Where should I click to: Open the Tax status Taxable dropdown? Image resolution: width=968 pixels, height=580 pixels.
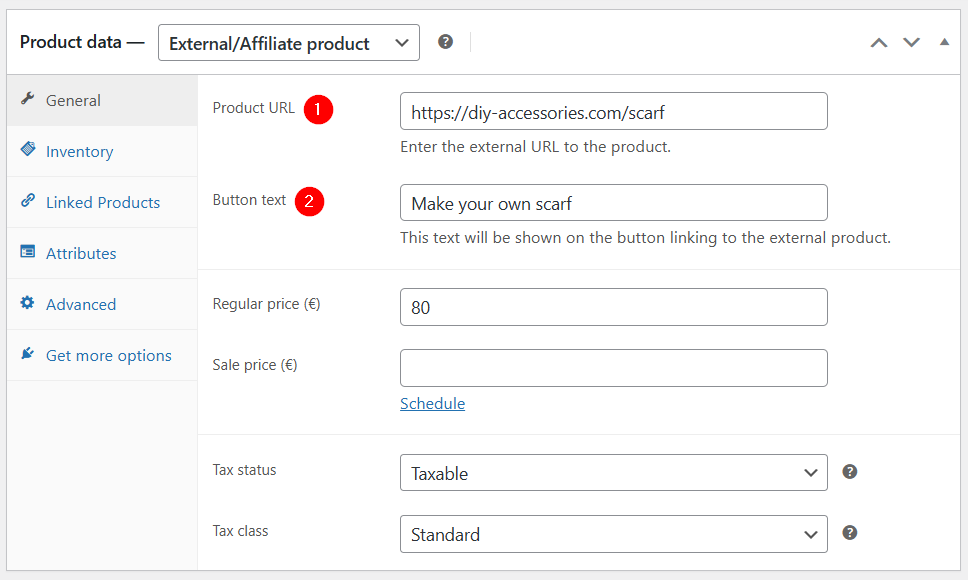[614, 473]
